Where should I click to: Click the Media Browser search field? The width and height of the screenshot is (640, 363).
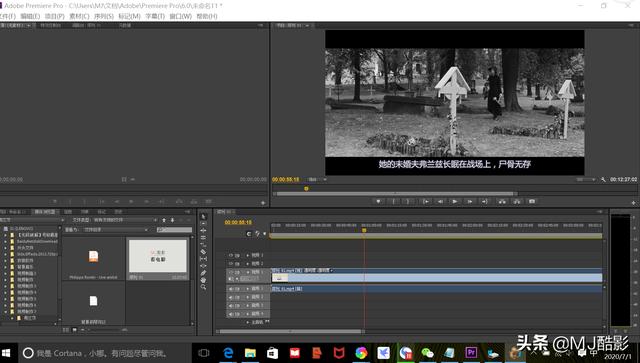[x=174, y=230]
